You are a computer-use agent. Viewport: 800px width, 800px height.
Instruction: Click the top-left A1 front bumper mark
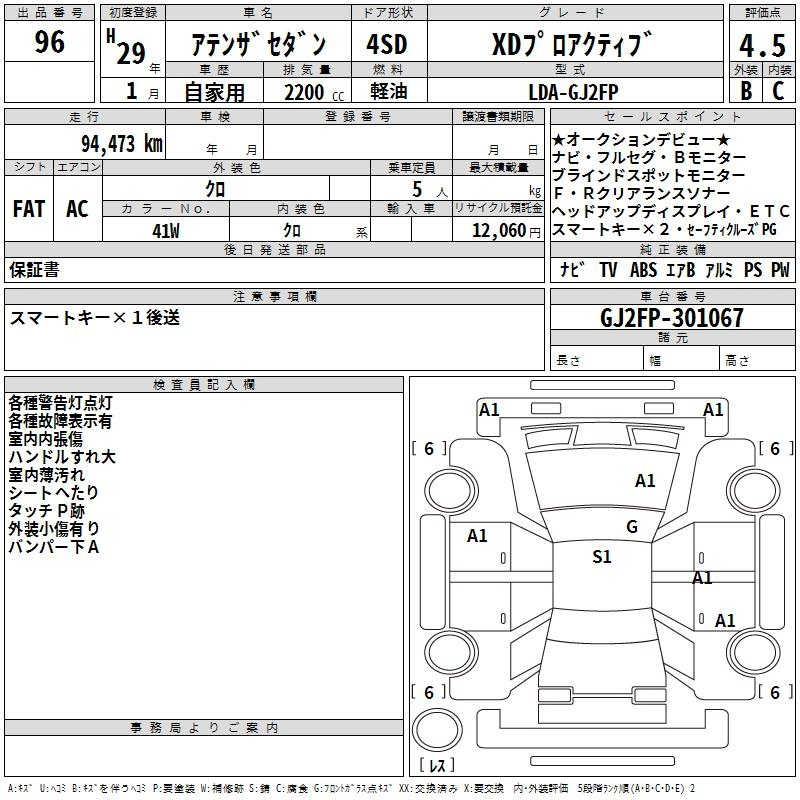489,409
